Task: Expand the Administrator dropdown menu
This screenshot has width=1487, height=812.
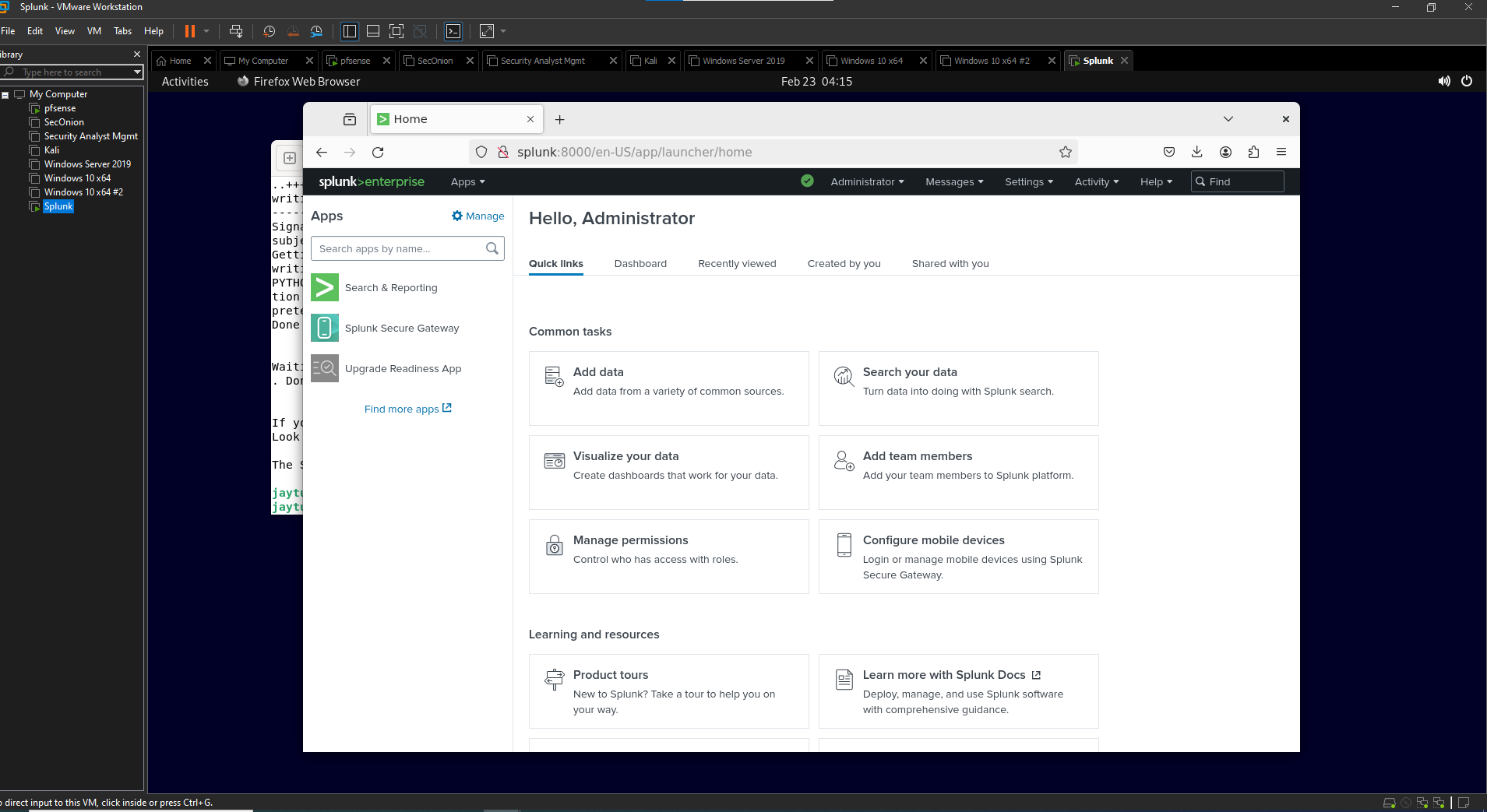Action: [867, 182]
